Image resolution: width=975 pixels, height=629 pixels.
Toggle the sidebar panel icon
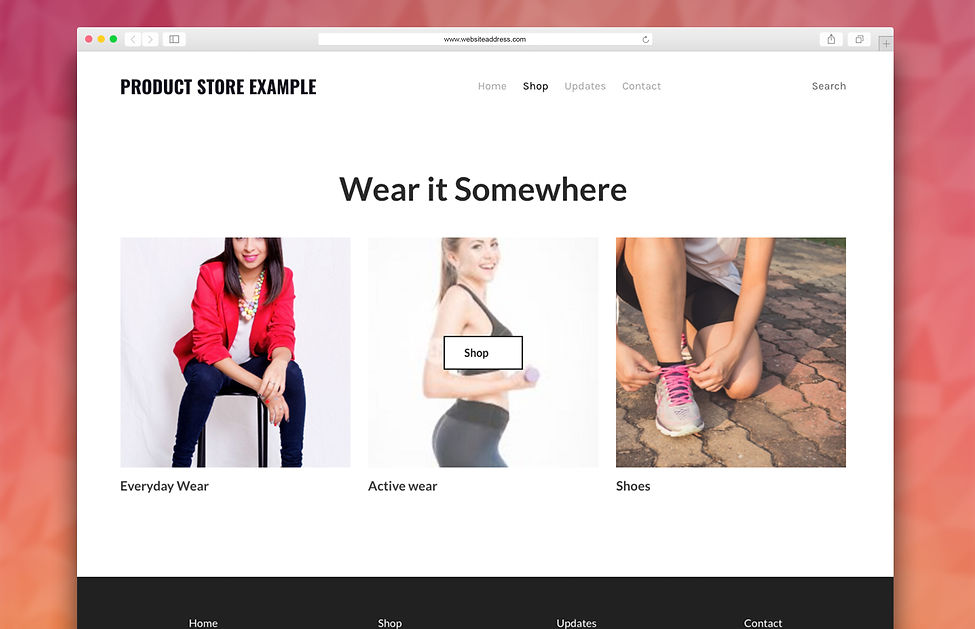174,39
